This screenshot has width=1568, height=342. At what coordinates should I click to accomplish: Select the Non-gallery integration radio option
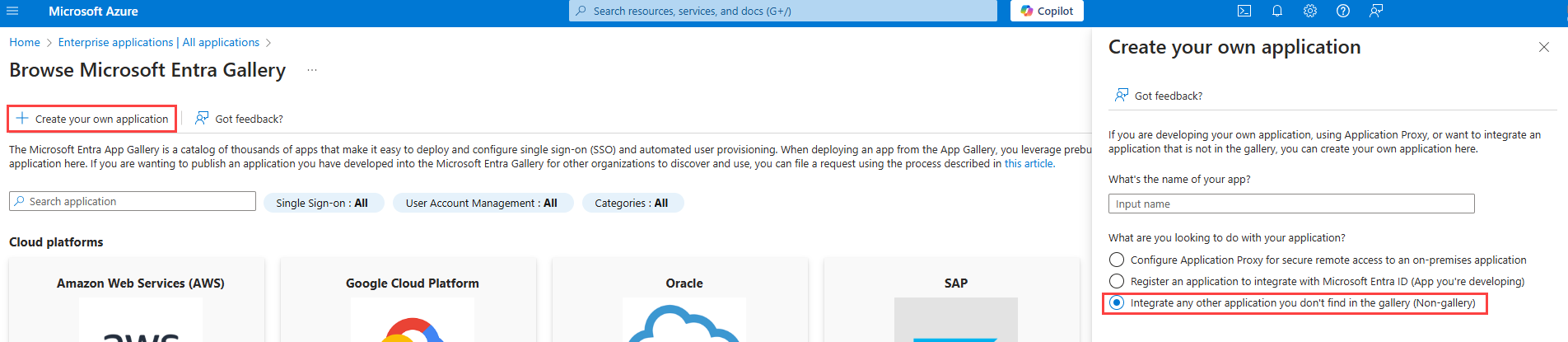click(1117, 303)
